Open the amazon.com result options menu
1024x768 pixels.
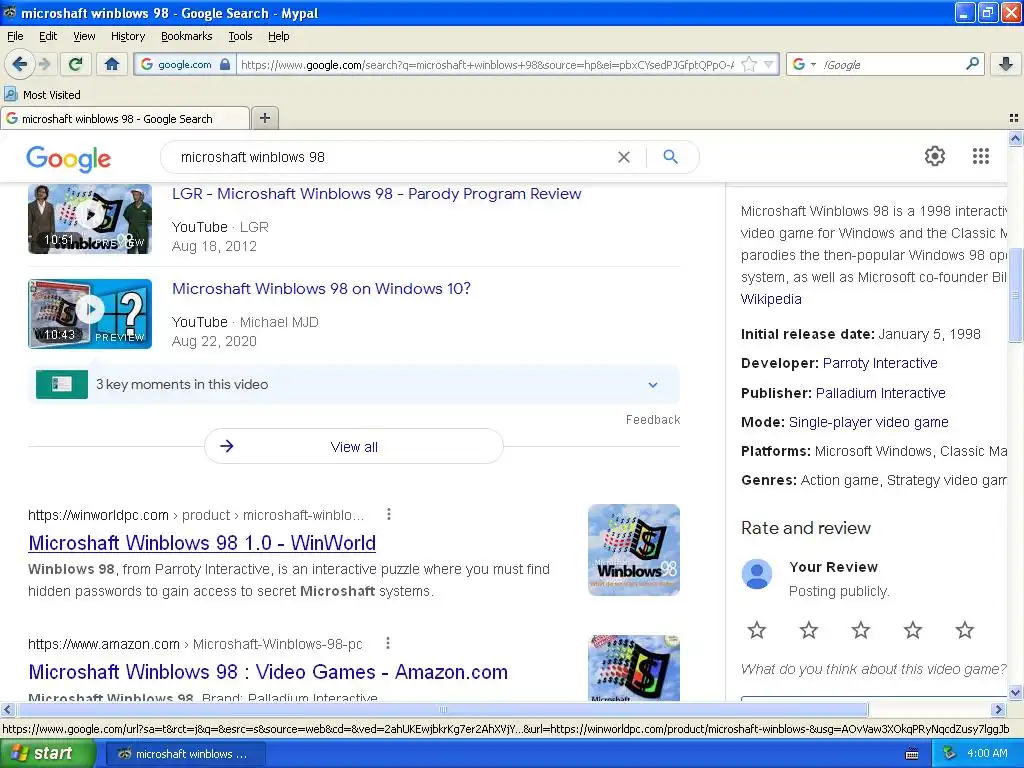[388, 643]
